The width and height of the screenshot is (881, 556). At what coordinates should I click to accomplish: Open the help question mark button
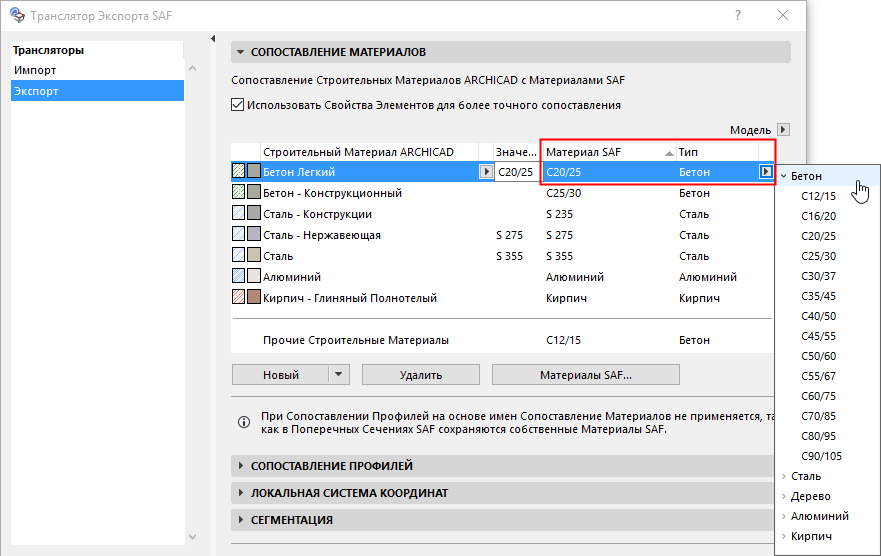[x=738, y=15]
